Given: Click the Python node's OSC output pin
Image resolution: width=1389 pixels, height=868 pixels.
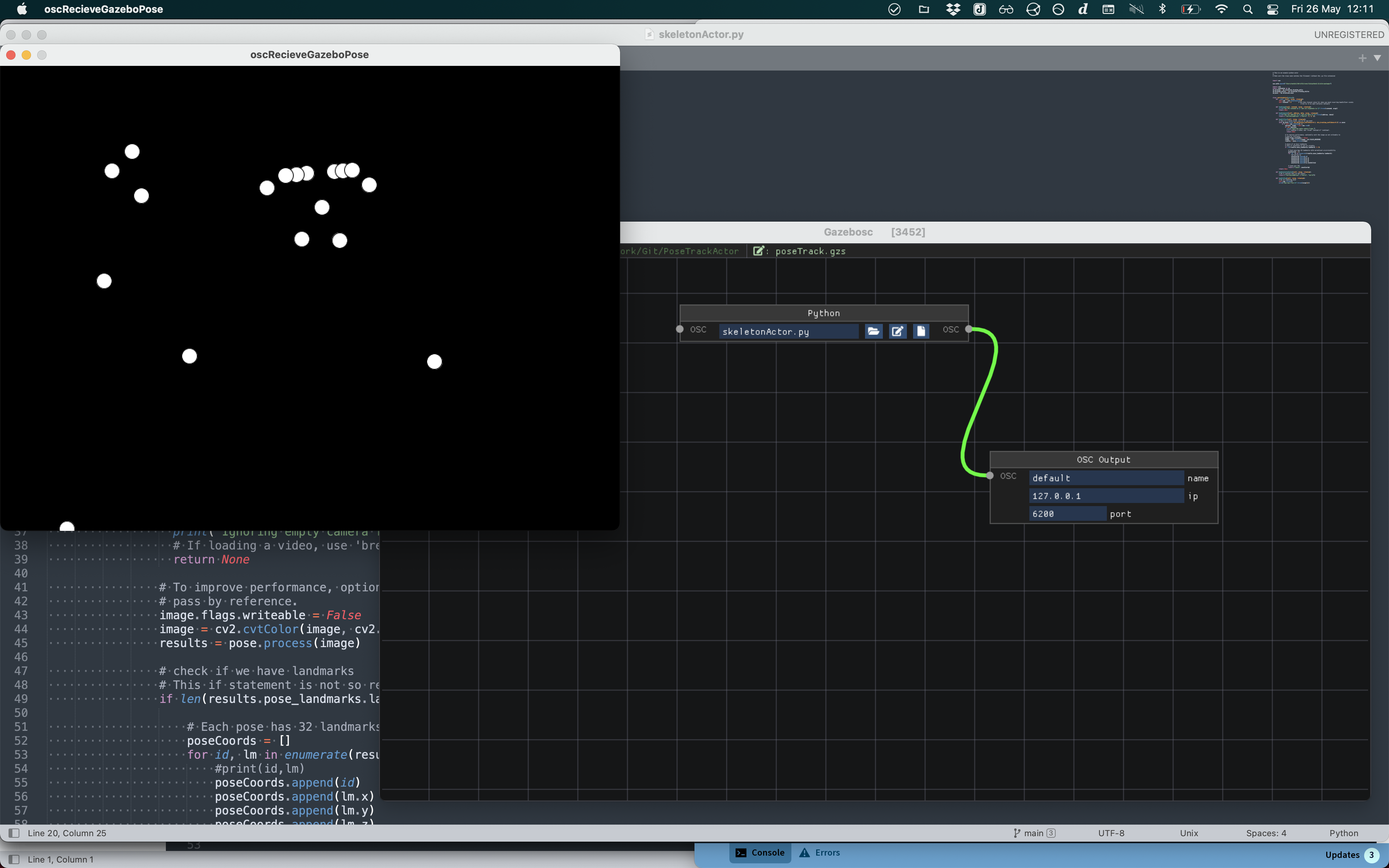Looking at the screenshot, I should 969,329.
